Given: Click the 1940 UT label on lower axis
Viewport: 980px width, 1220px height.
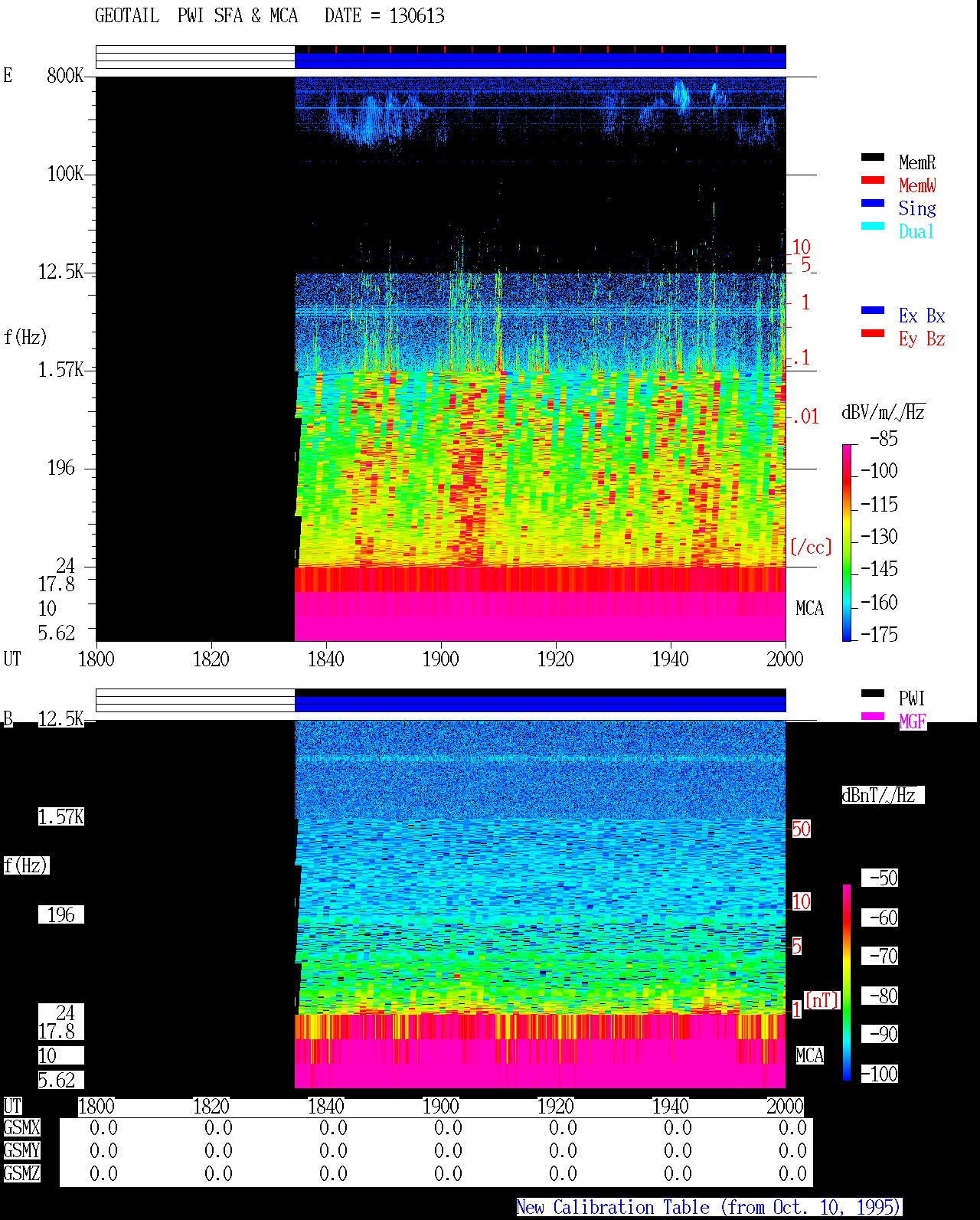Looking at the screenshot, I should [x=670, y=1106].
